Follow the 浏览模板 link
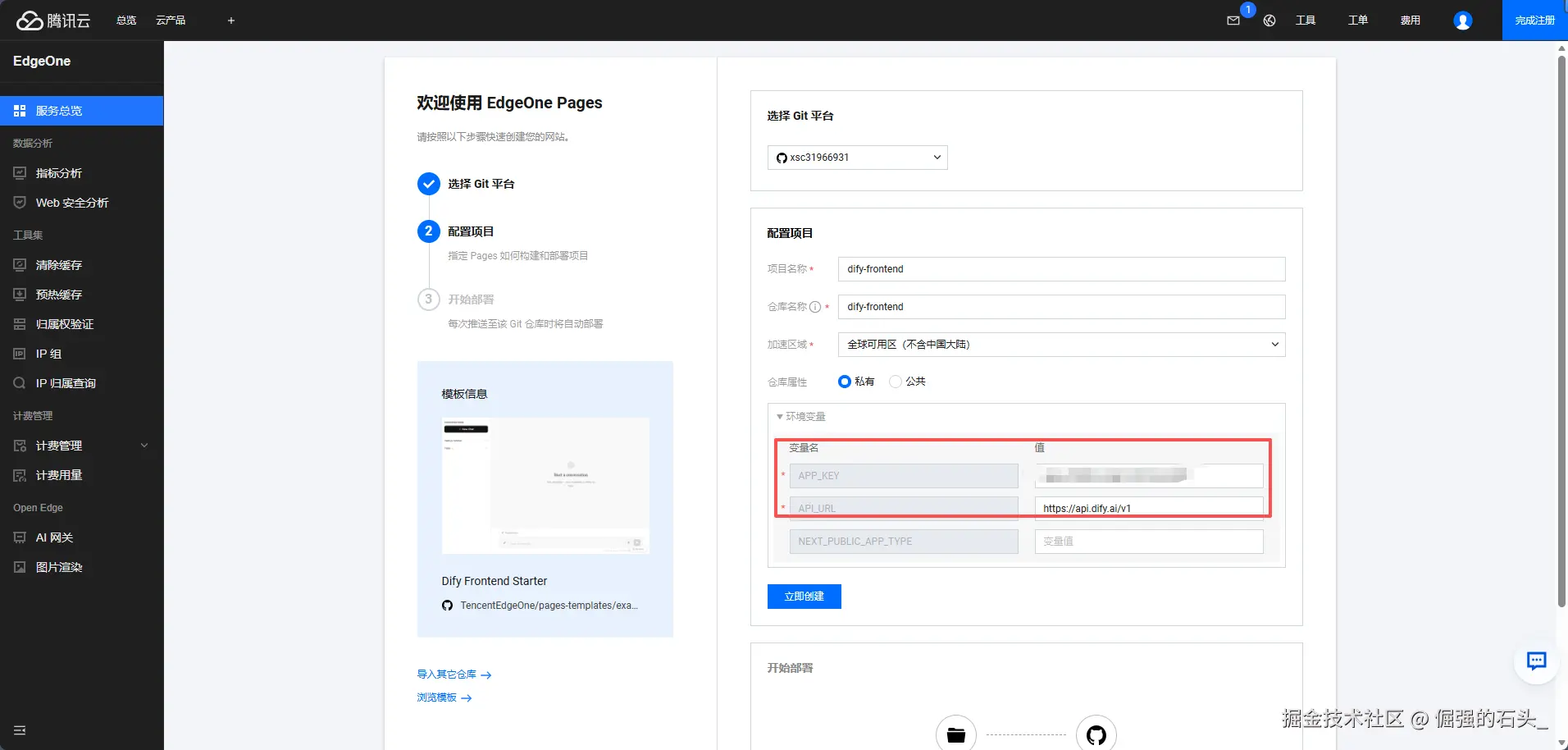The height and width of the screenshot is (750, 1568). 444,697
